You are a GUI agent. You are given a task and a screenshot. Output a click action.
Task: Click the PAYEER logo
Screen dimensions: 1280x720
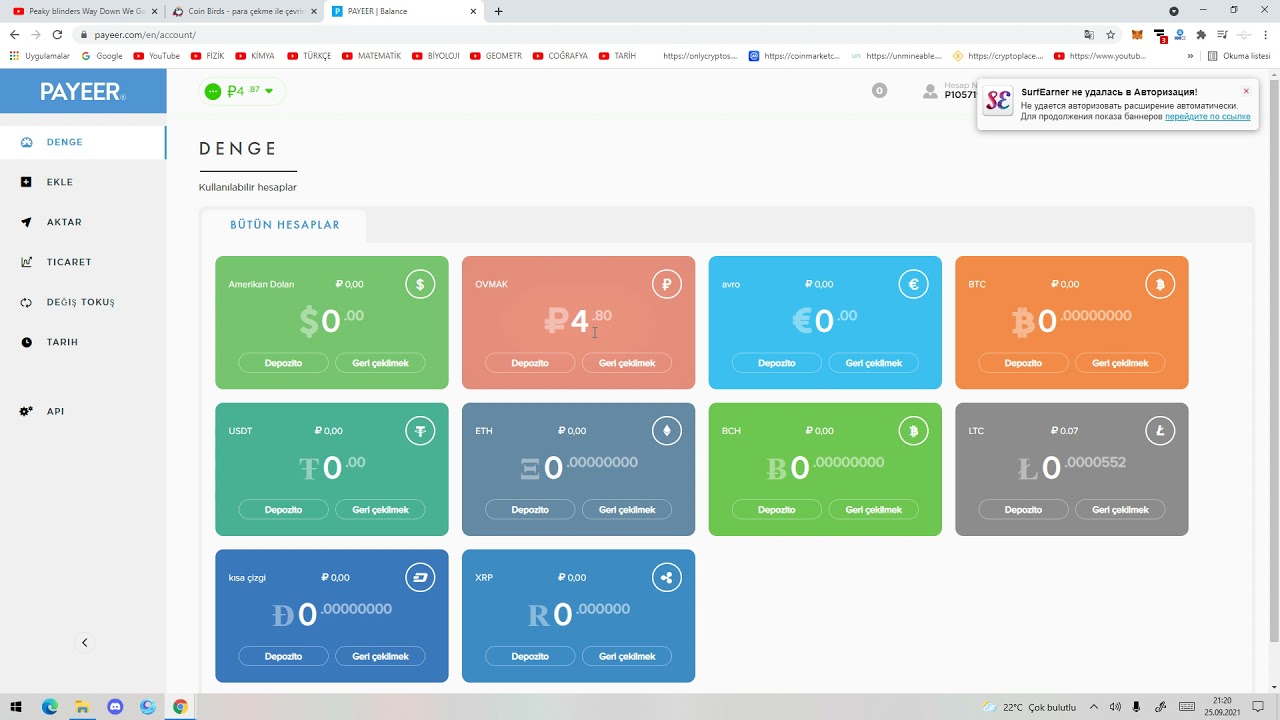(x=83, y=91)
